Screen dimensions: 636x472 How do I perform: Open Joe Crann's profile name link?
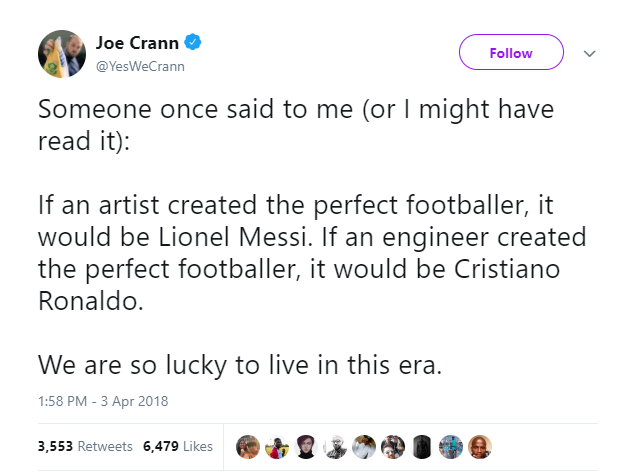(136, 42)
